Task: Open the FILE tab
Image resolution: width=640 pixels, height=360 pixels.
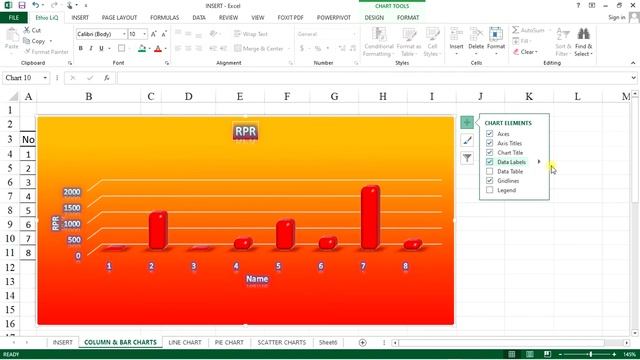Action: [x=14, y=18]
